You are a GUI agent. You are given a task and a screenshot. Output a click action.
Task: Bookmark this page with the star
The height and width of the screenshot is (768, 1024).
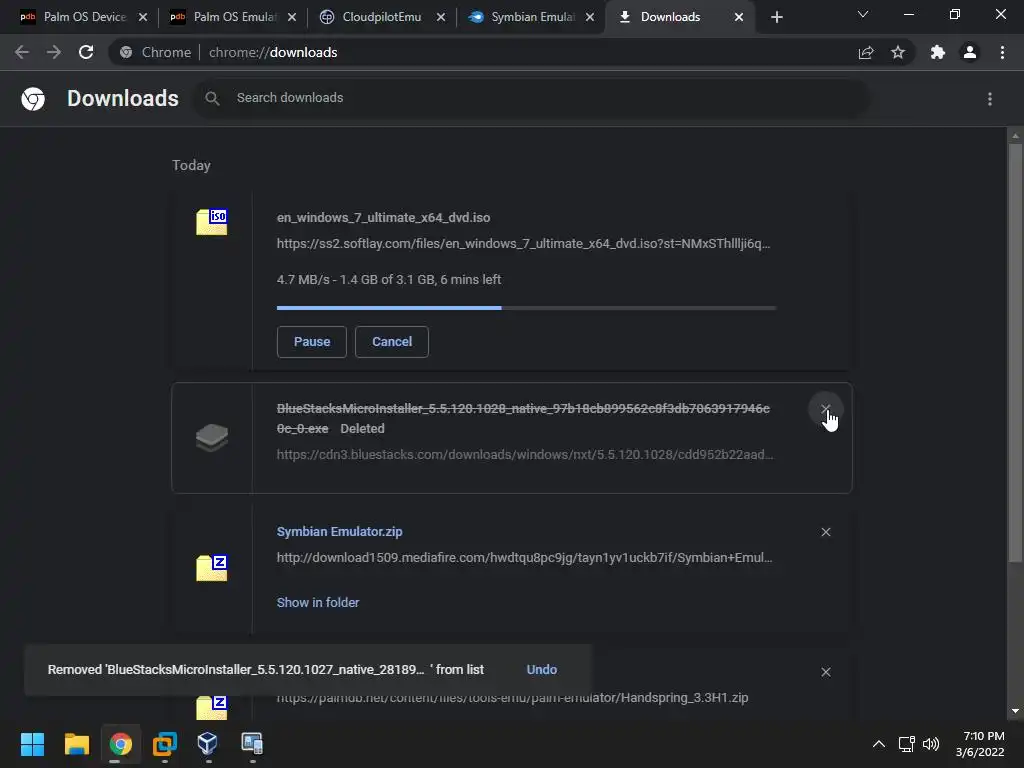(x=898, y=52)
